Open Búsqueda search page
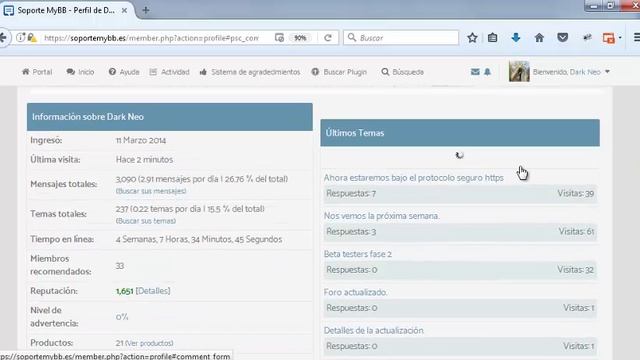This screenshot has height=360, width=640. [x=403, y=72]
